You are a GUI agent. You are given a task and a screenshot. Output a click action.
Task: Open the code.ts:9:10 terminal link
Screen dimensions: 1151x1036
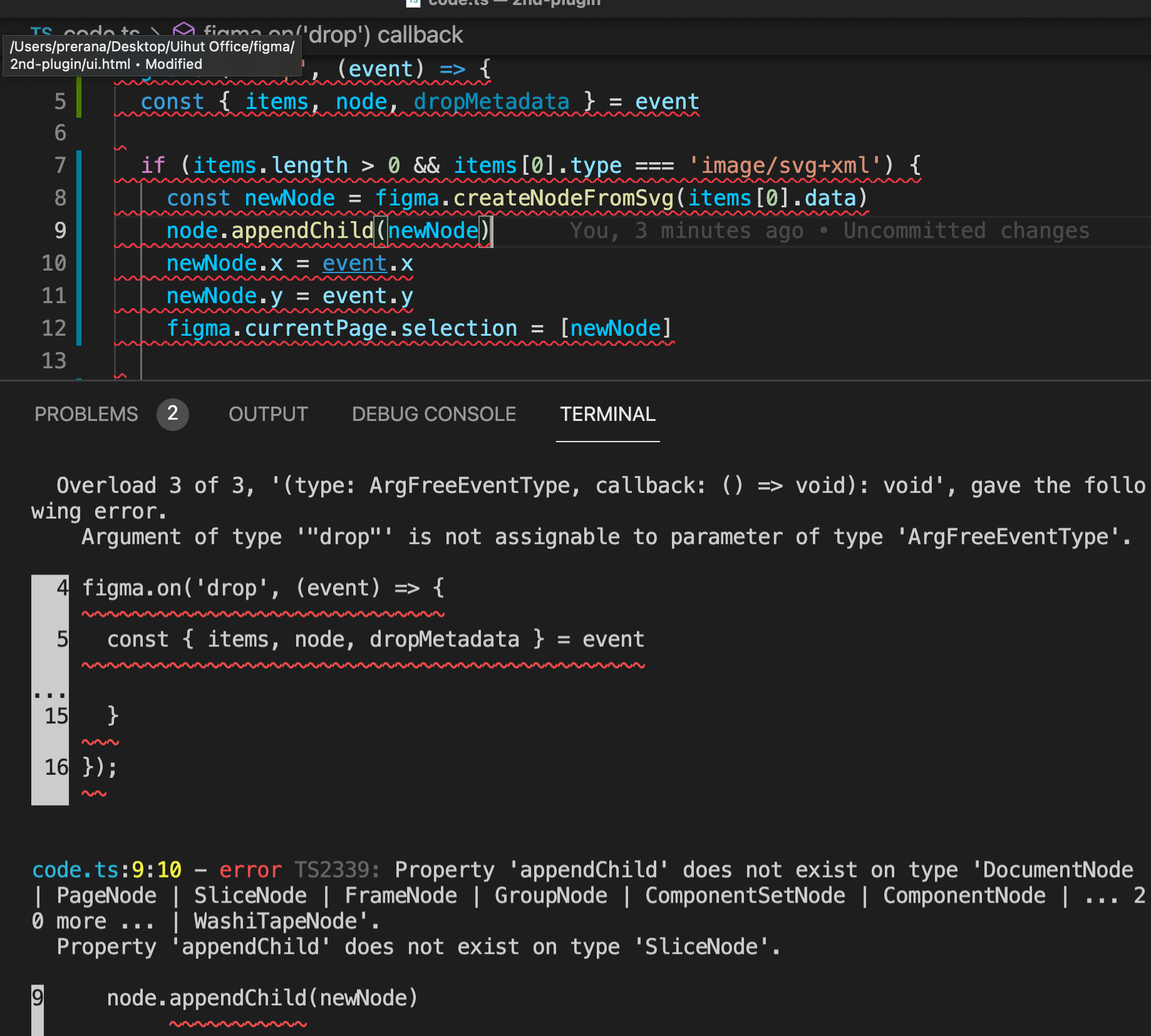tap(106, 869)
